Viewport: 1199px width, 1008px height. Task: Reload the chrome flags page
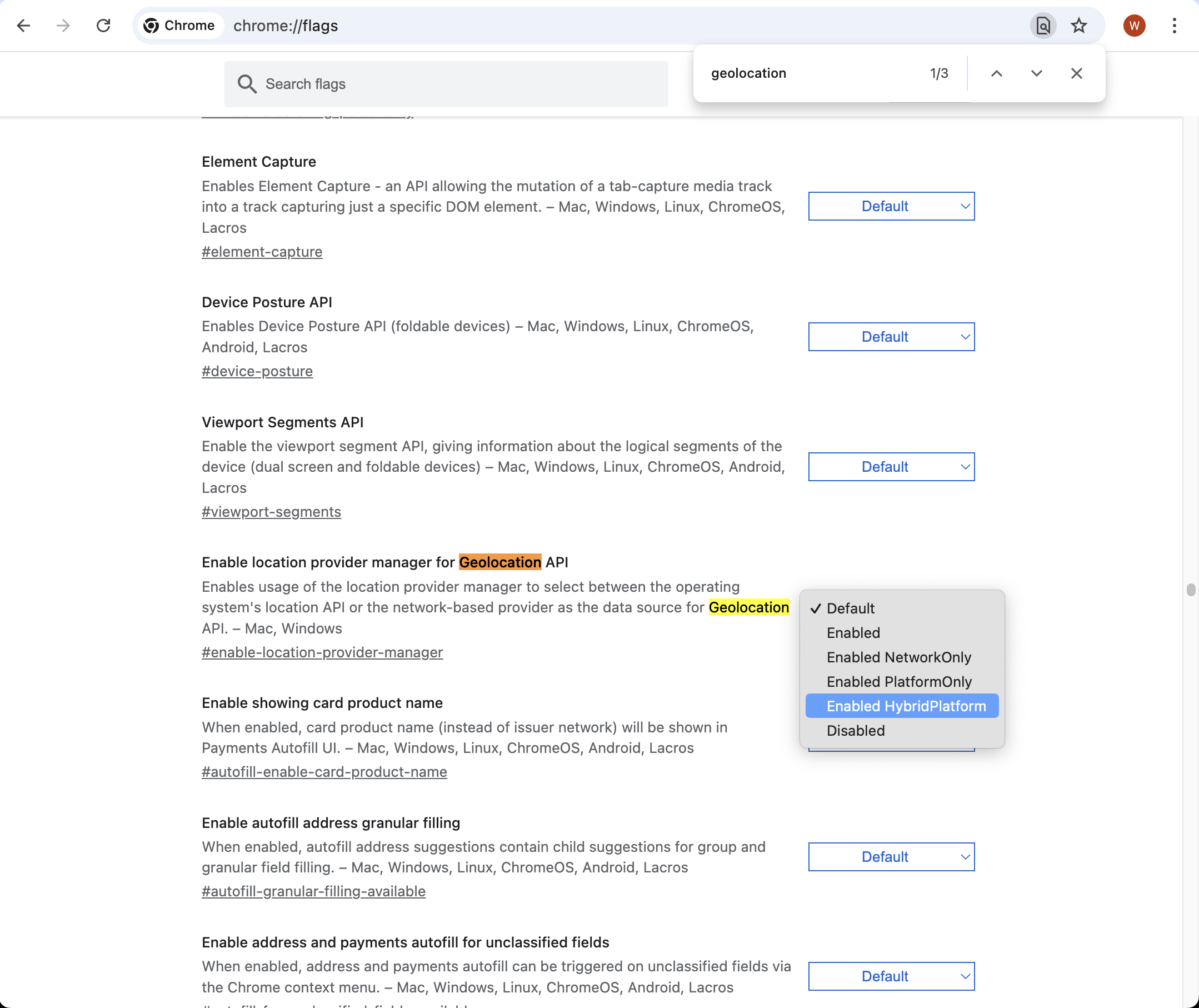pyautogui.click(x=103, y=26)
